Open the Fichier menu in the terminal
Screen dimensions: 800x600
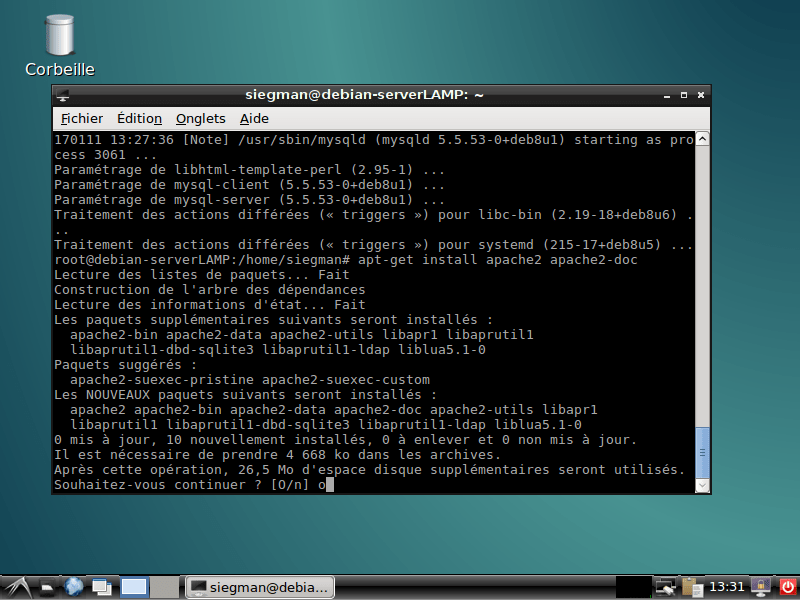pos(81,118)
